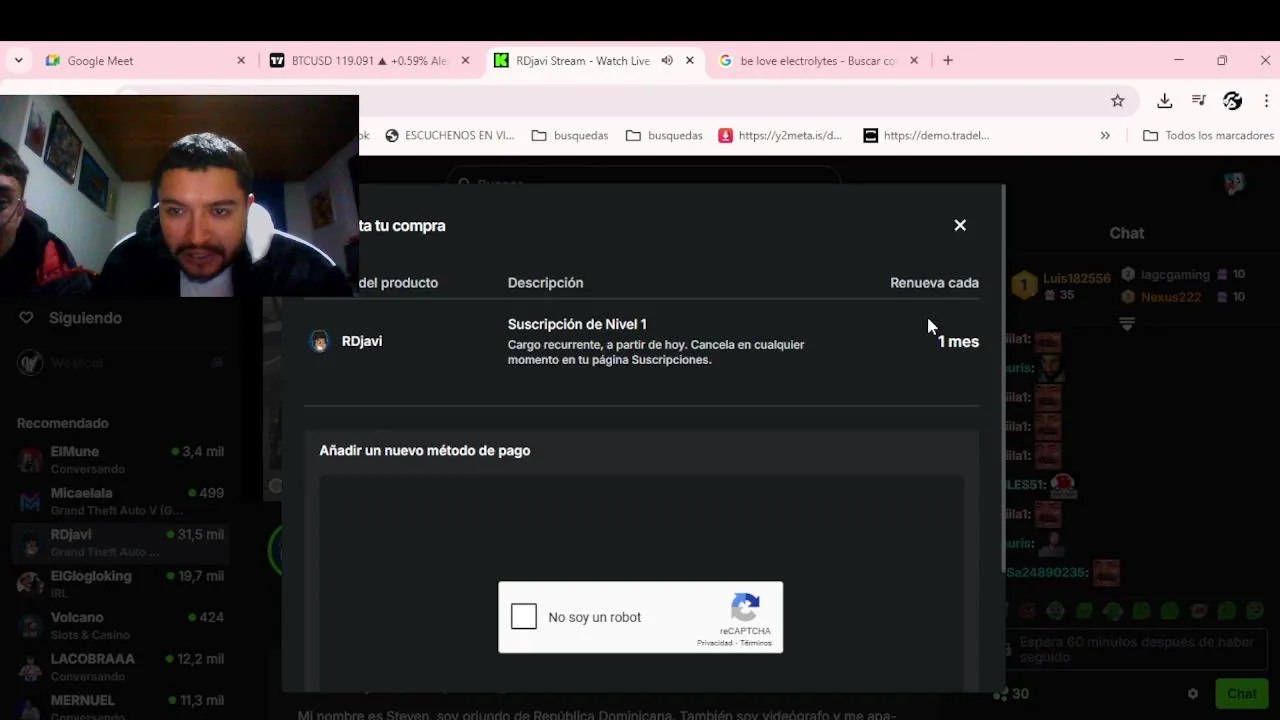Click the ElMune avatar icon
The image size is (1280, 720).
pos(30,460)
